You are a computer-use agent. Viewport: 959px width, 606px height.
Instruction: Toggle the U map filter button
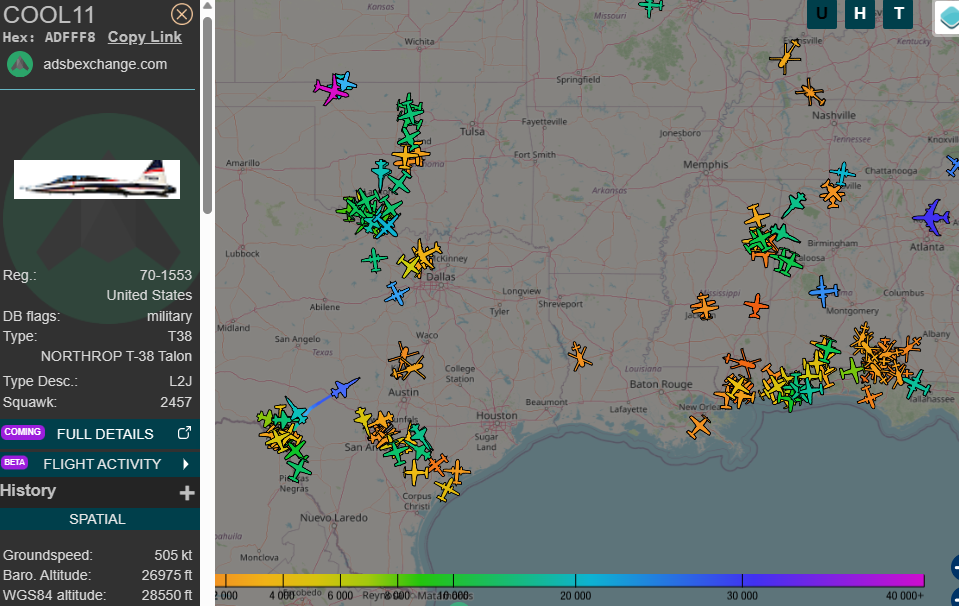pos(822,13)
